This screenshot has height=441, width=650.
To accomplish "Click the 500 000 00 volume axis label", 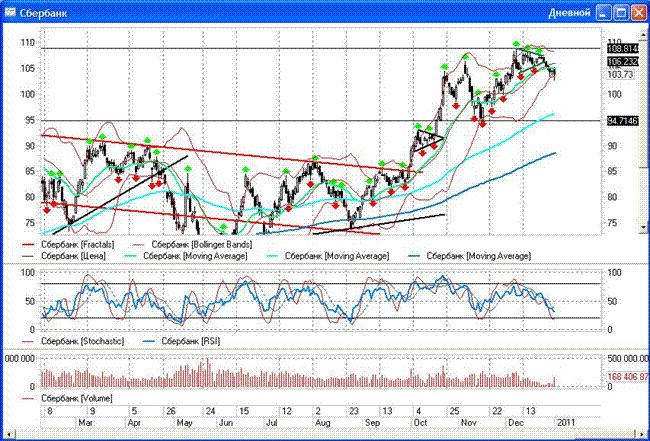I will point(628,359).
